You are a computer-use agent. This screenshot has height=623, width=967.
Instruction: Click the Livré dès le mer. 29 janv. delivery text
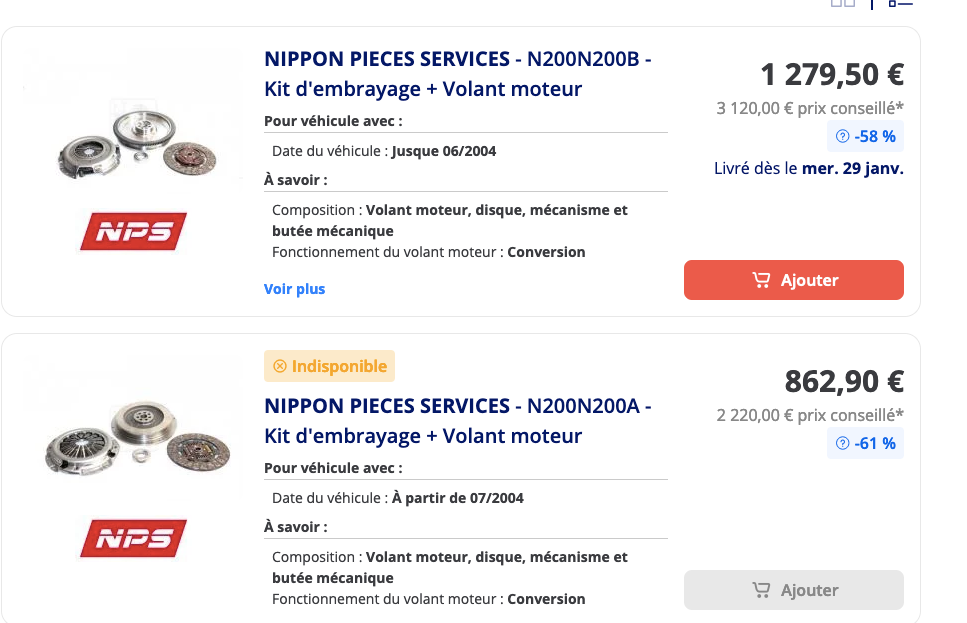(809, 168)
